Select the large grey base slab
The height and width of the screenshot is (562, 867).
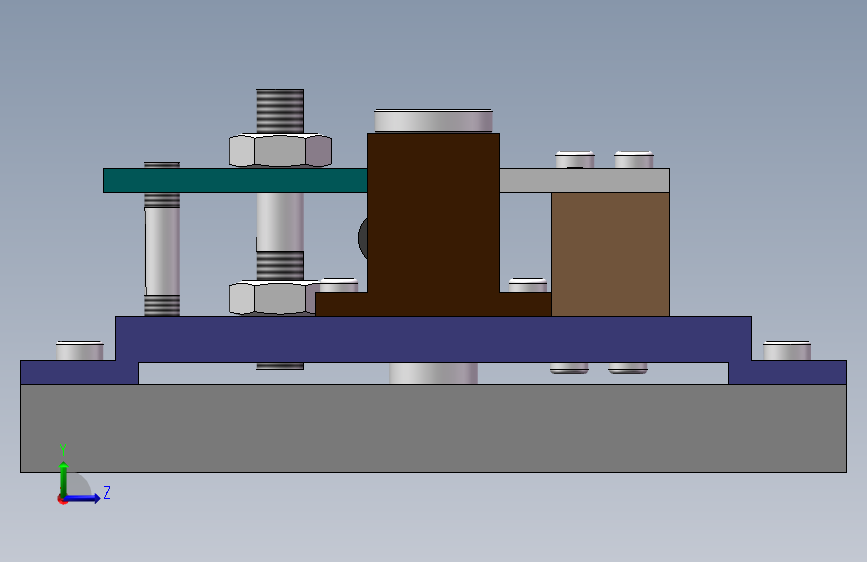pyautogui.click(x=434, y=428)
